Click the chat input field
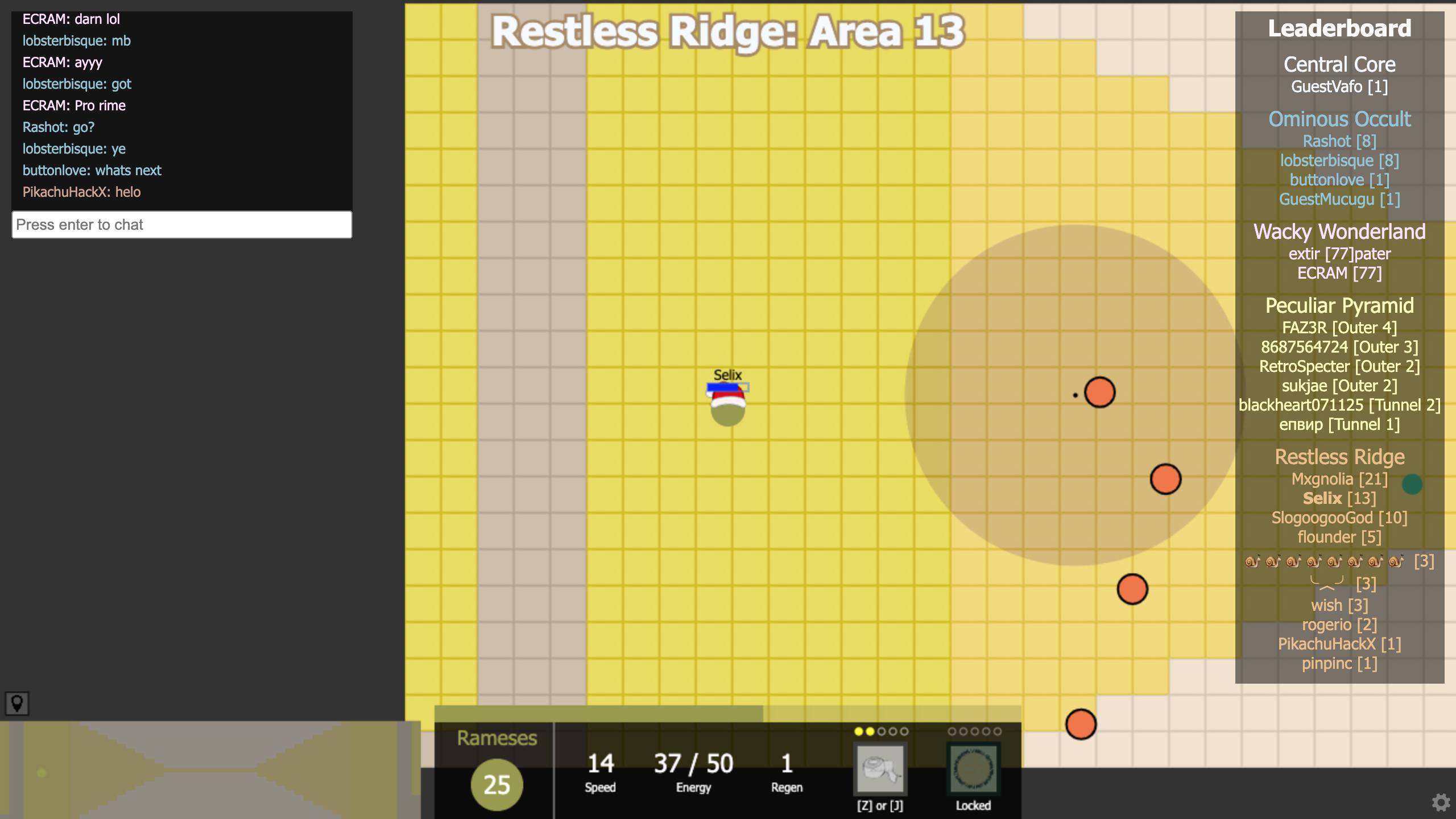 182,224
